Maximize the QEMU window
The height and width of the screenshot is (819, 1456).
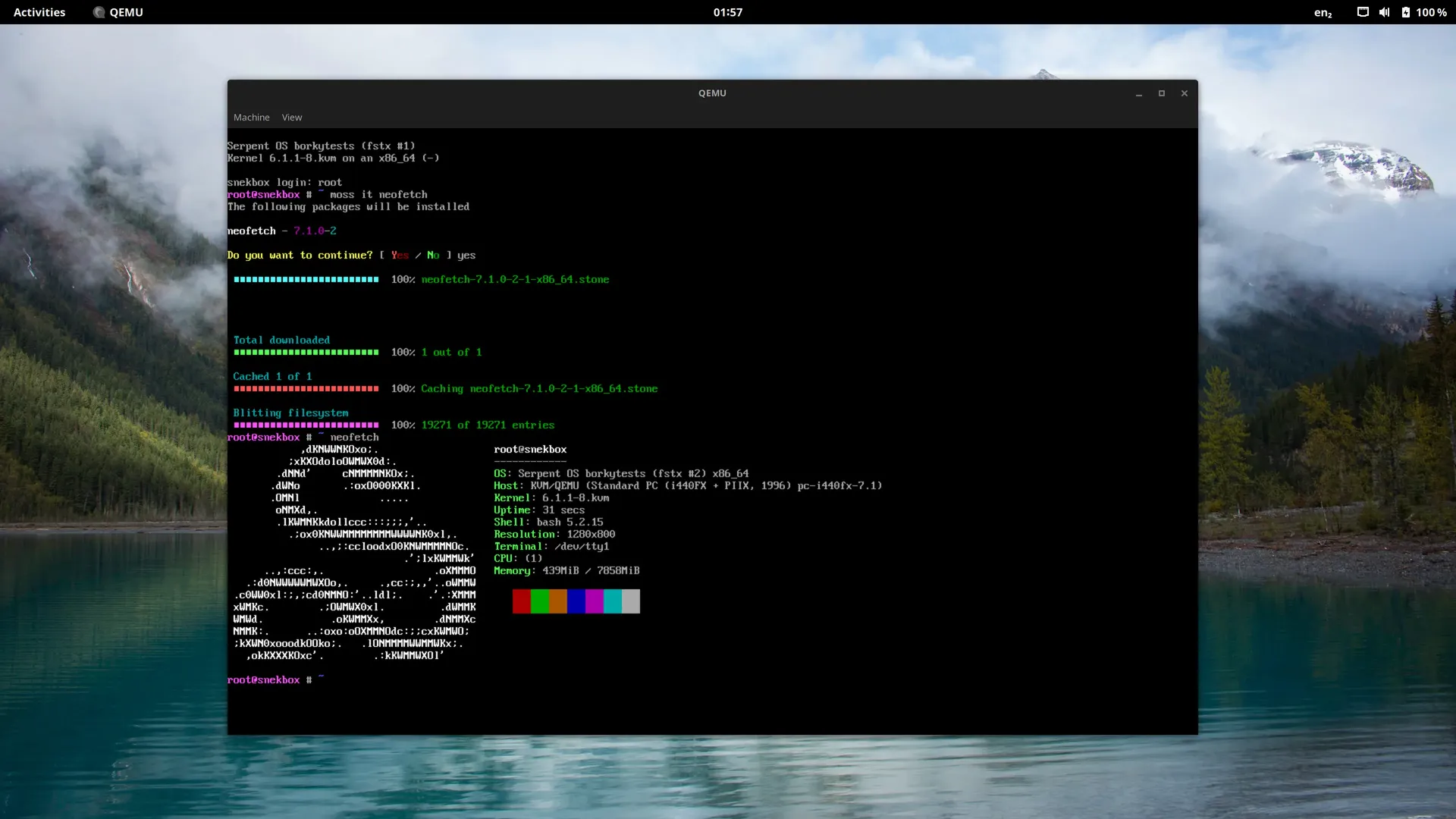pos(1161,93)
